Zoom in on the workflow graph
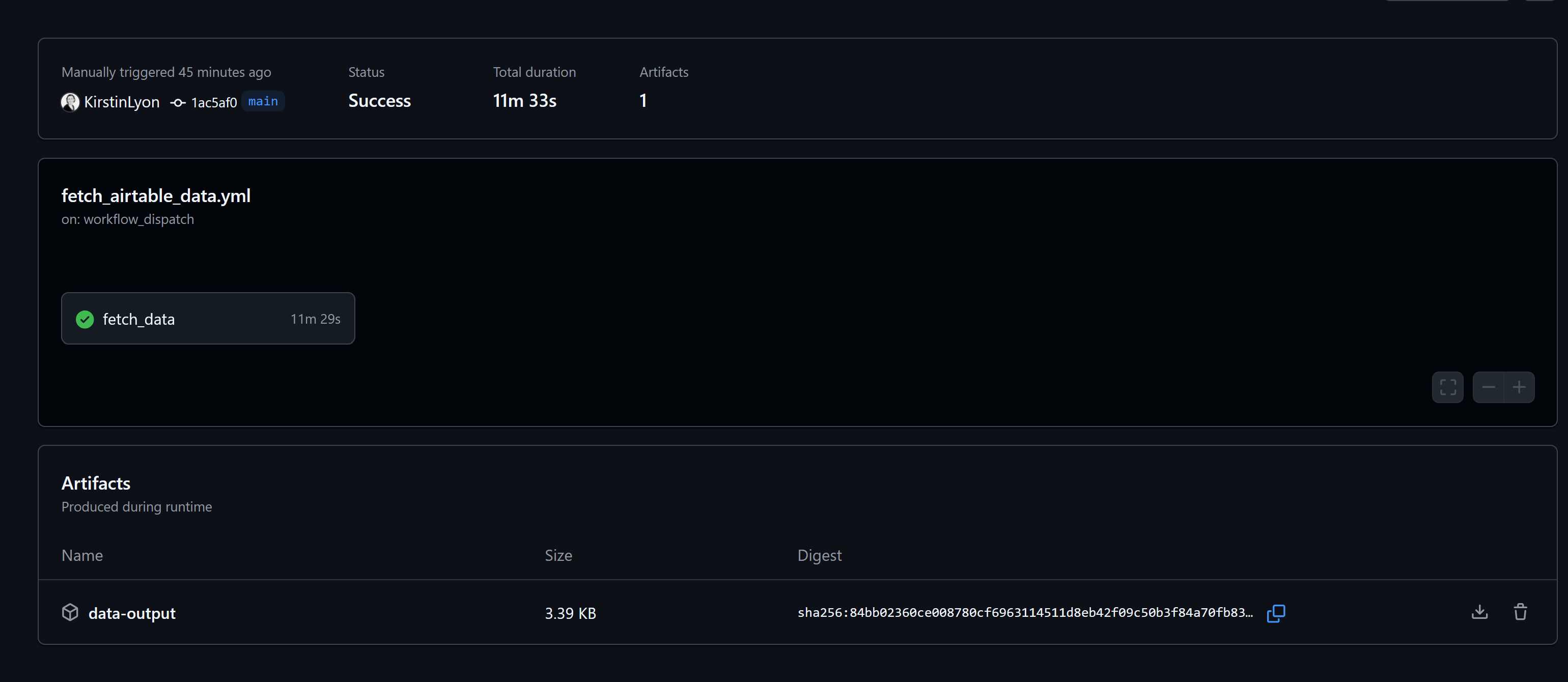Viewport: 1568px width, 682px height. 1519,387
